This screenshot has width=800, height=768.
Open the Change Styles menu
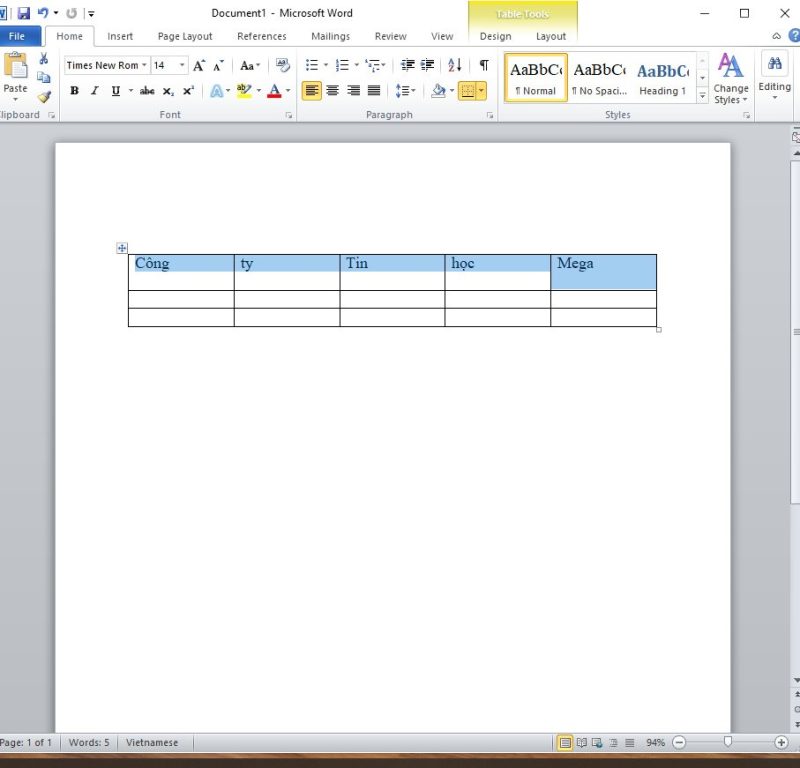pyautogui.click(x=731, y=78)
